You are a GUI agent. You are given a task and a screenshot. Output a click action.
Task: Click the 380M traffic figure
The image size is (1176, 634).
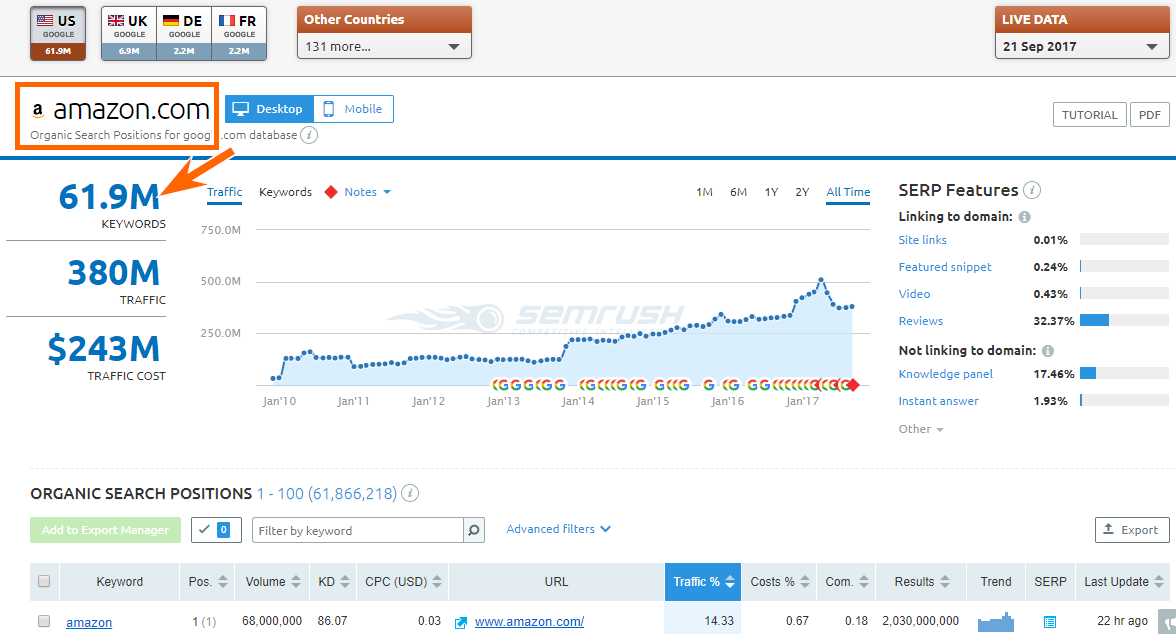114,273
